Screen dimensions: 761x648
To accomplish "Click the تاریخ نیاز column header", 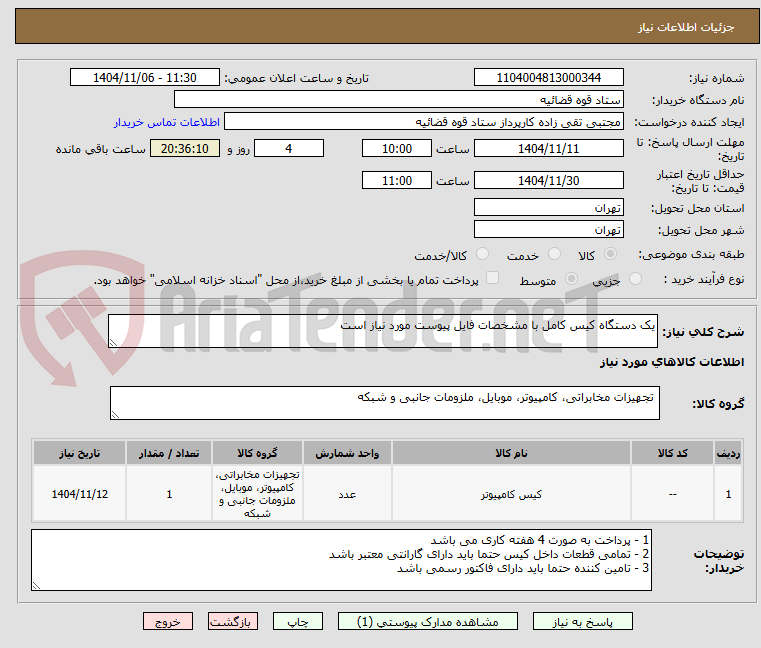I will (80, 453).
